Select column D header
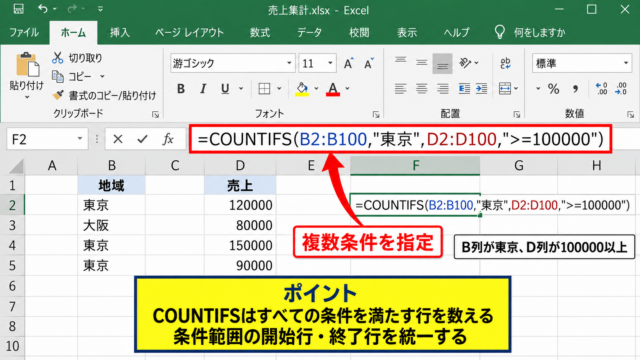 click(x=240, y=165)
